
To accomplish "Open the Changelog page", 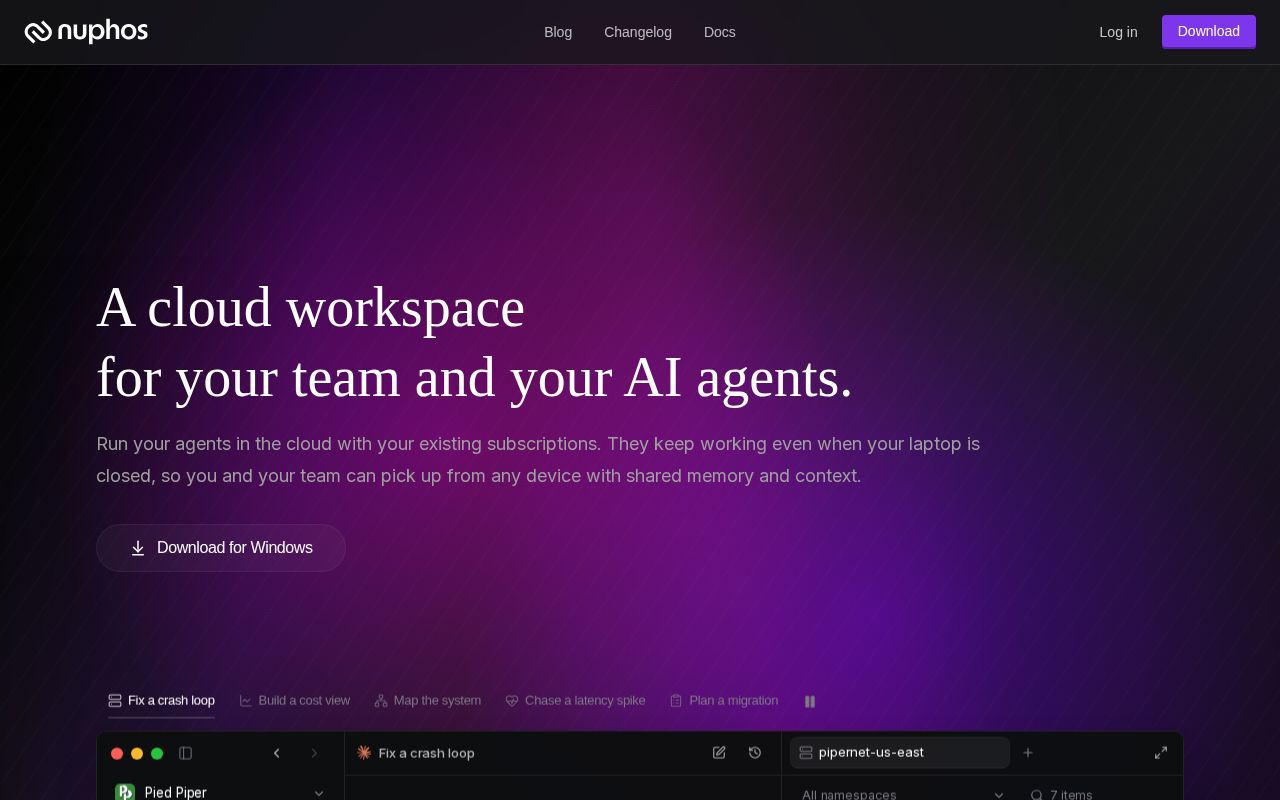I will (638, 32).
